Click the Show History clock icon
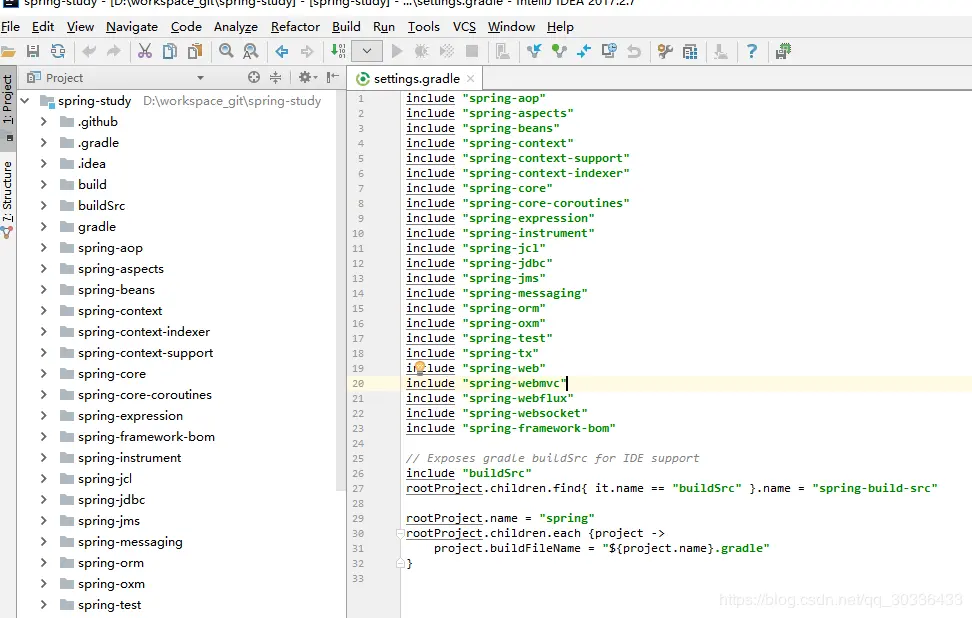 [609, 51]
